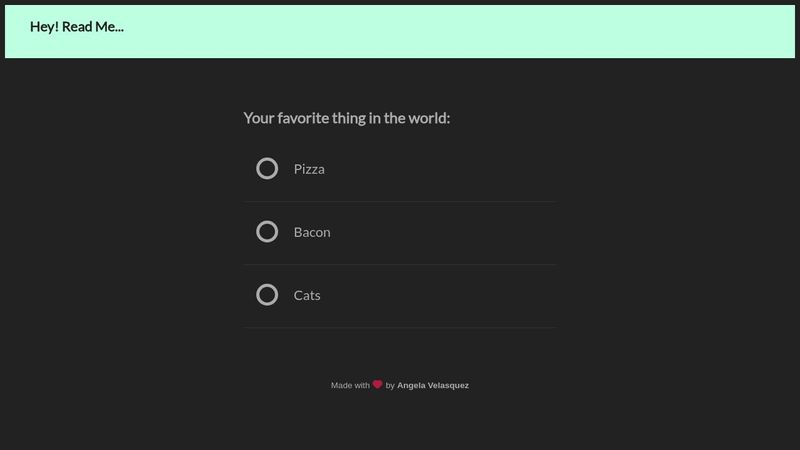Click the red heart icon in footer

click(x=378, y=384)
